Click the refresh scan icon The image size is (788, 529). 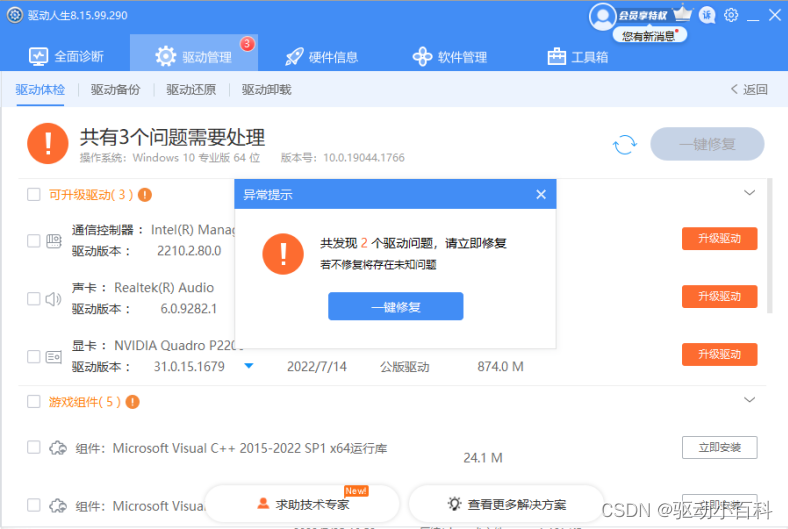pos(625,145)
